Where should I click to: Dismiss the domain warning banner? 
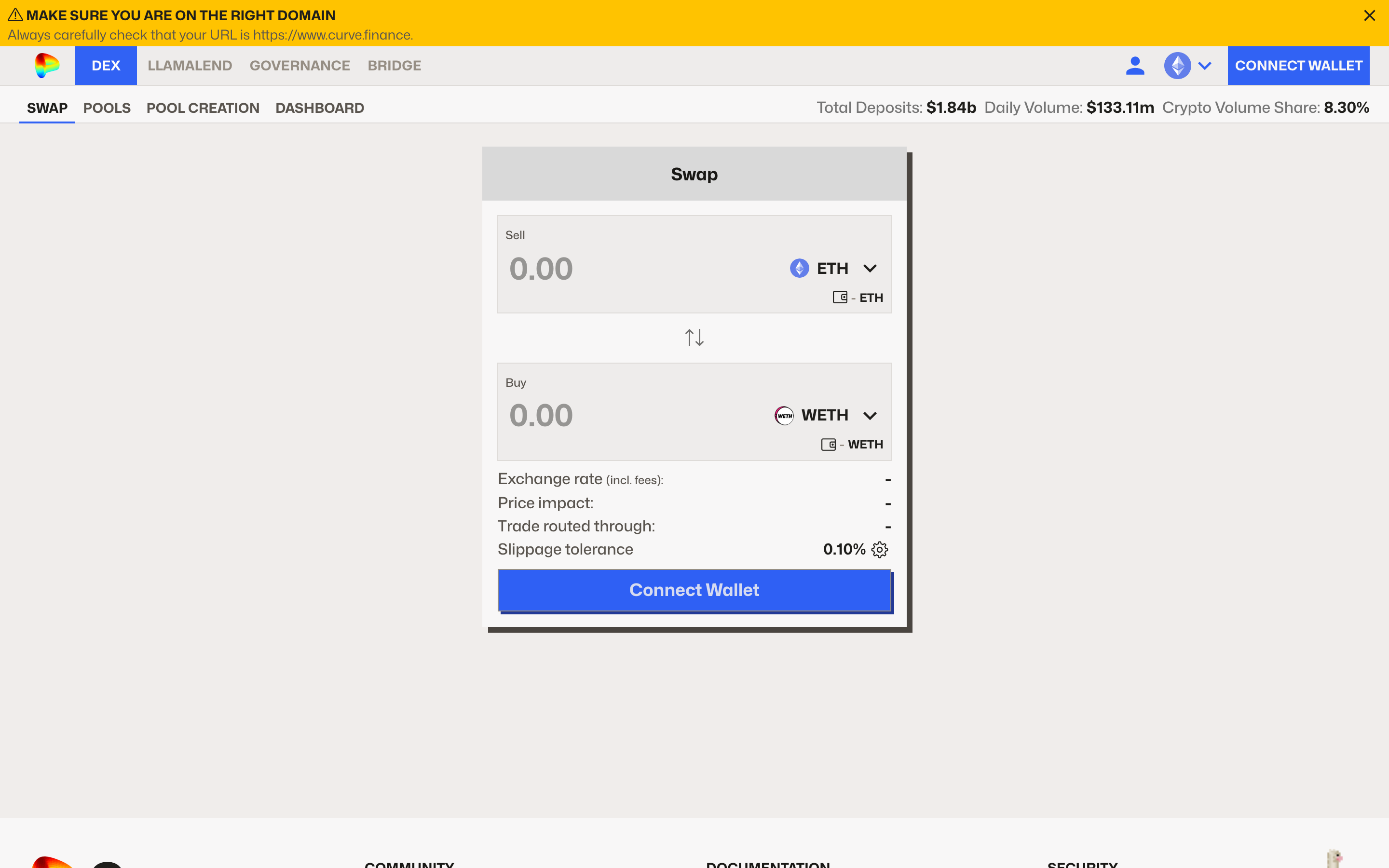pyautogui.click(x=1369, y=15)
